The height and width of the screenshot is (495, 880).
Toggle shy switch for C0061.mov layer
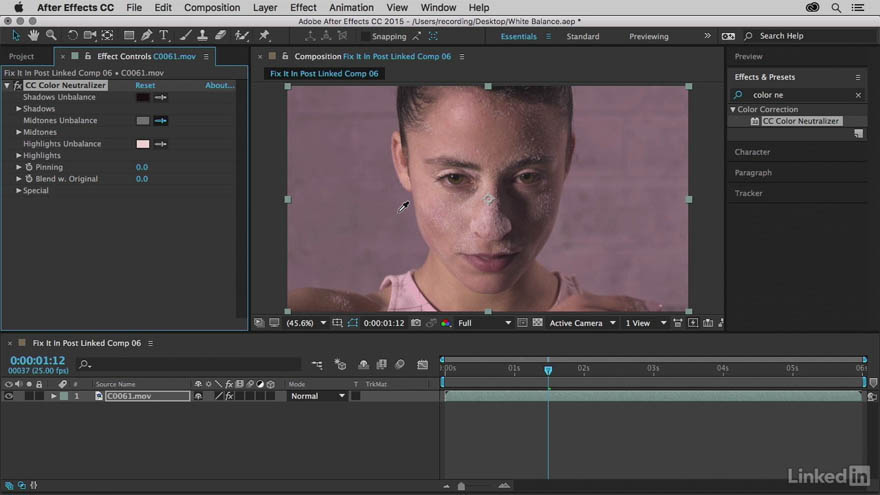point(198,396)
